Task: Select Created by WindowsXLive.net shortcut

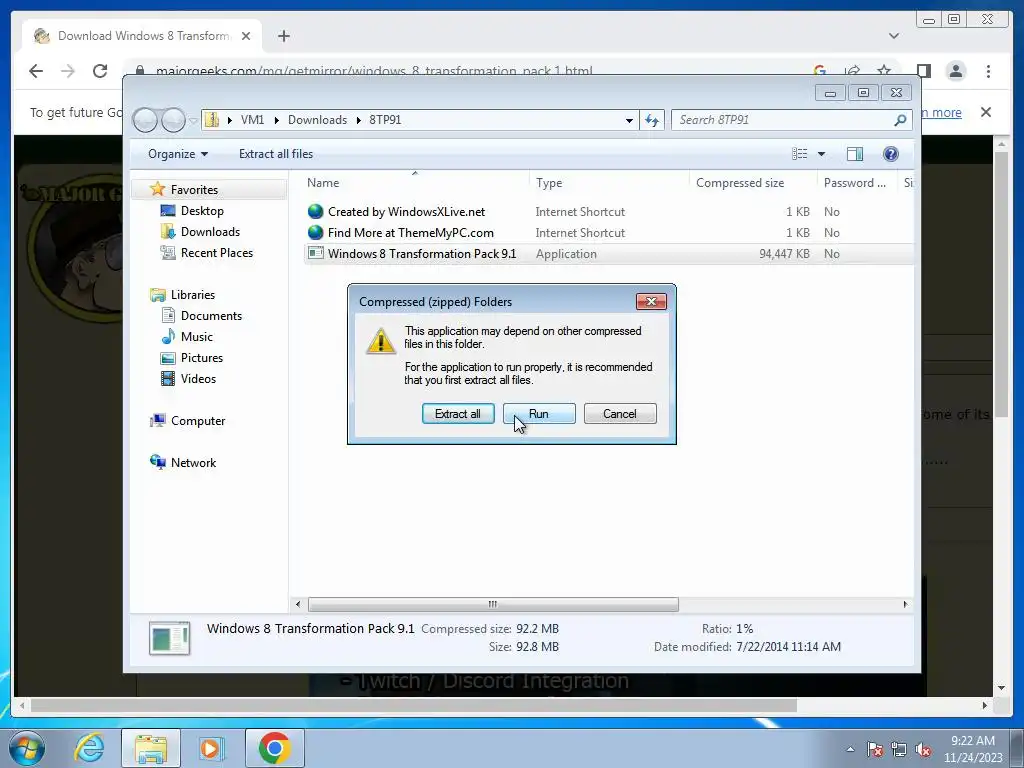Action: click(406, 212)
